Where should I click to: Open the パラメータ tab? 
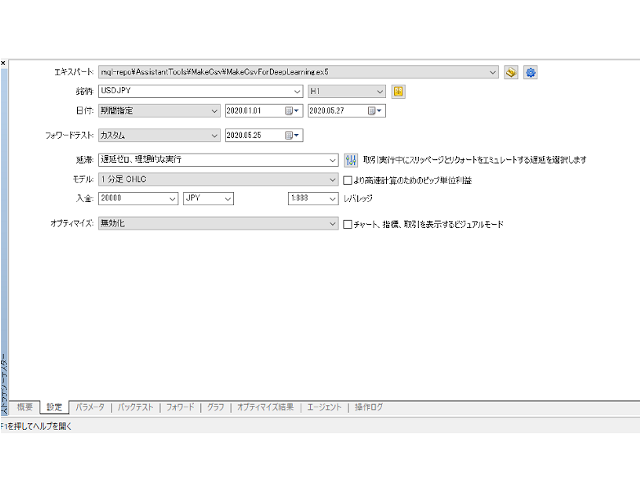click(90, 407)
